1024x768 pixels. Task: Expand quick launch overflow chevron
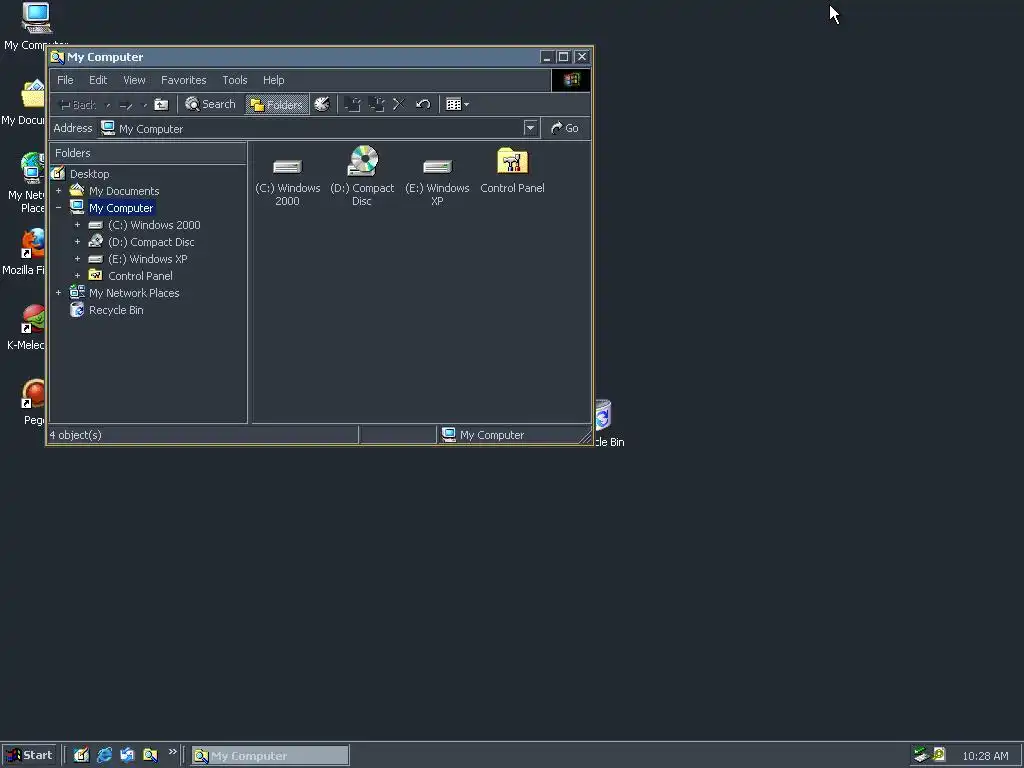pyautogui.click(x=172, y=752)
